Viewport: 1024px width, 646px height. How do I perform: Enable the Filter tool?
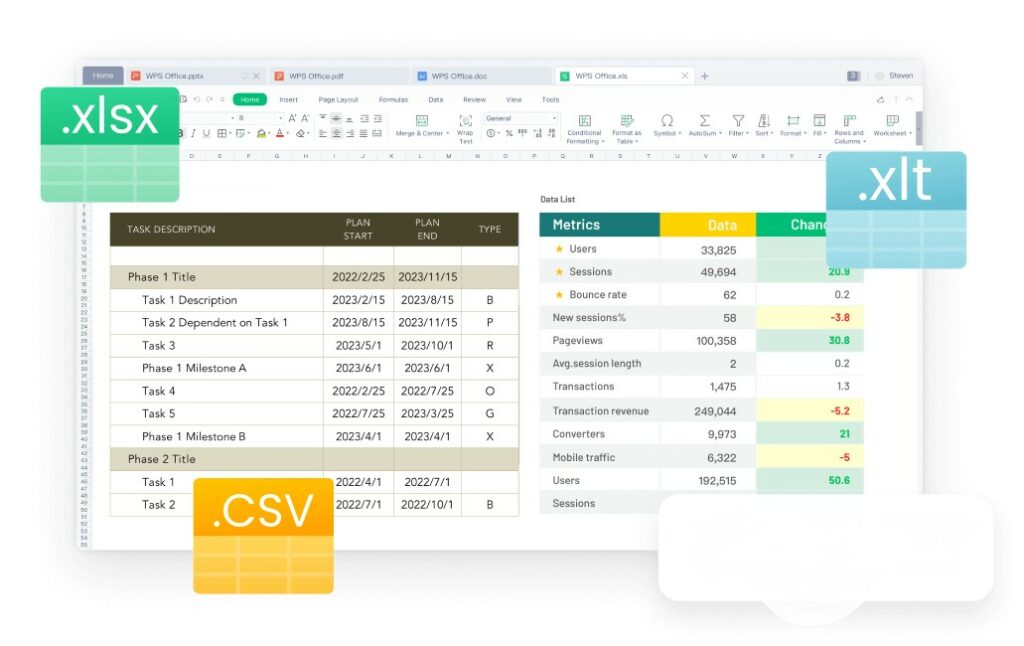pos(738,121)
